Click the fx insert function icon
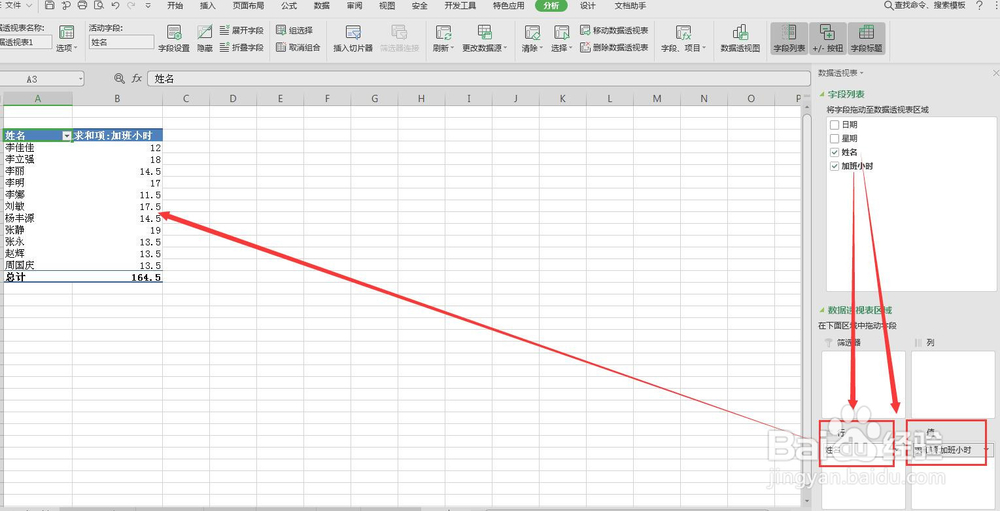1000x511 pixels. tap(136, 78)
